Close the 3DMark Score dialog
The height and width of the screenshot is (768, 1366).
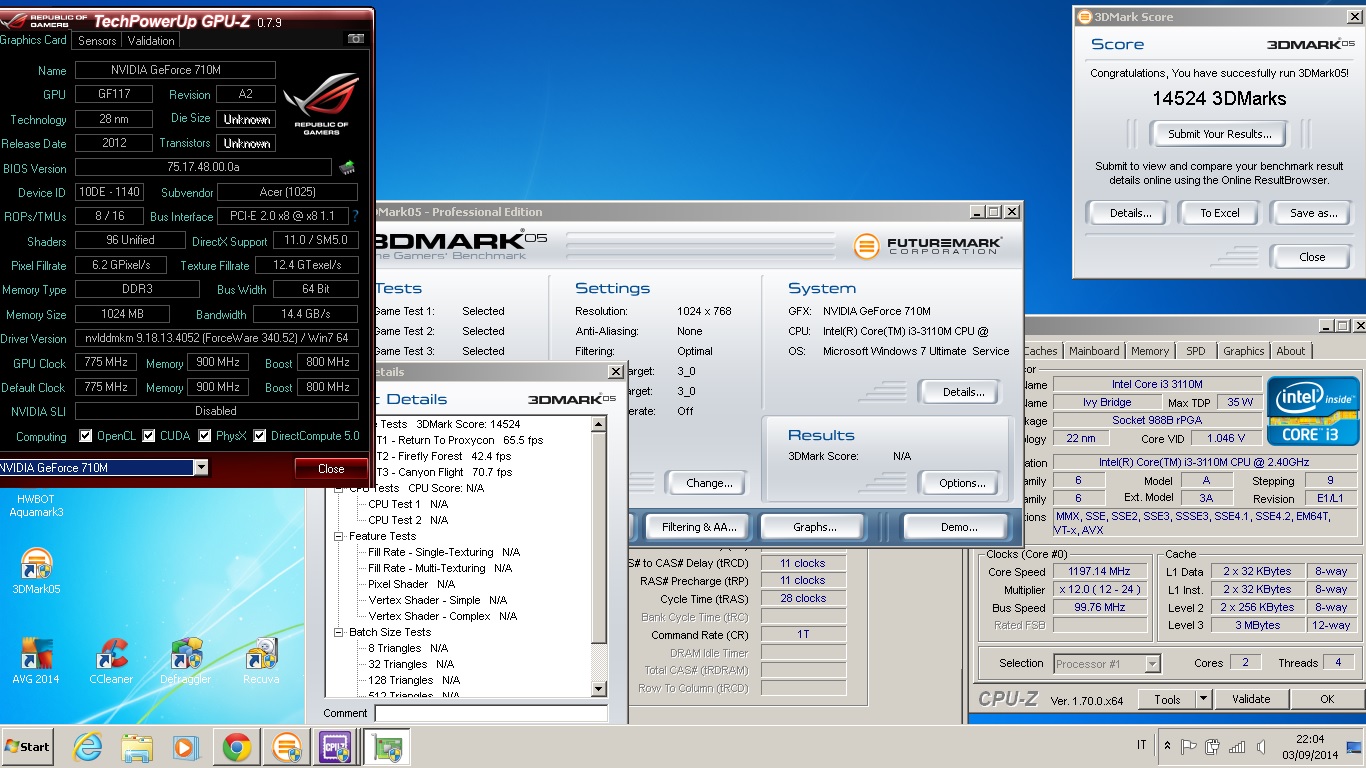click(x=1312, y=257)
